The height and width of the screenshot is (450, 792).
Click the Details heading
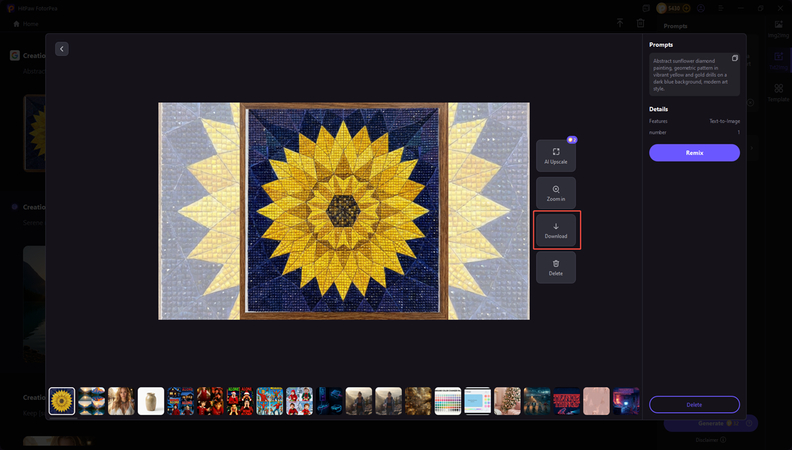point(658,109)
